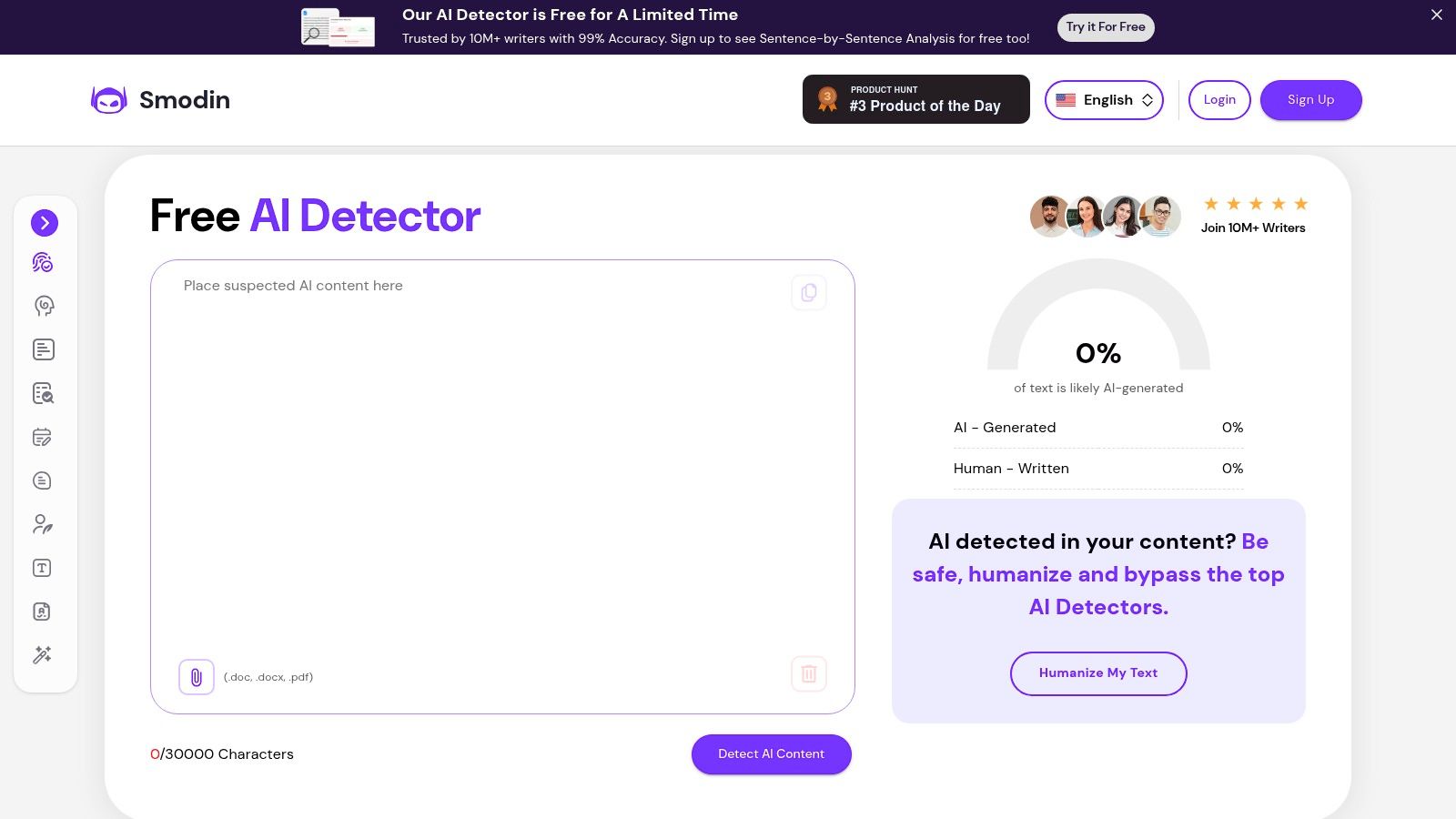This screenshot has width=1456, height=819.
Task: Open the fingerprint AI detector sidebar icon
Action: click(x=43, y=263)
